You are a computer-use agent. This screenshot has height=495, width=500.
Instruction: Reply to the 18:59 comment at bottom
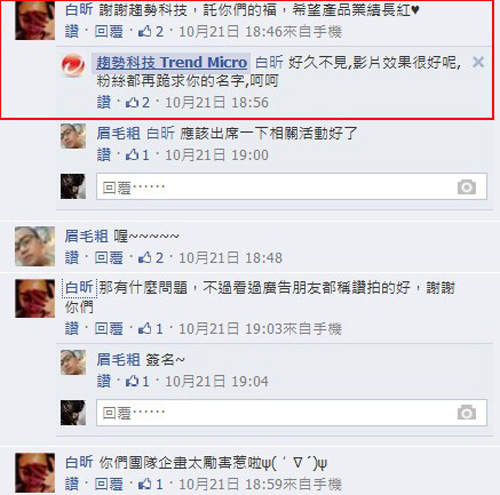click(x=109, y=484)
